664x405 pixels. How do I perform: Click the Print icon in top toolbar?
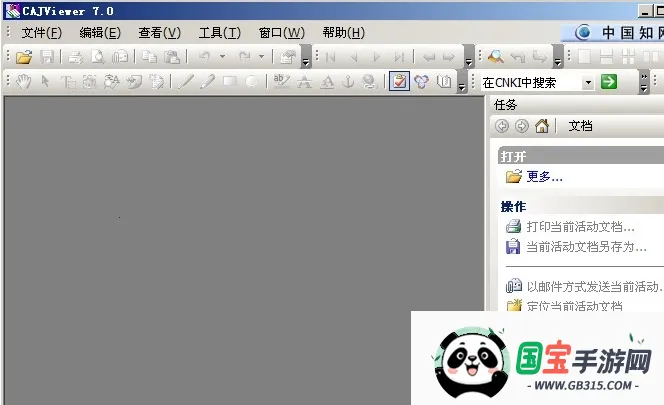(x=76, y=56)
